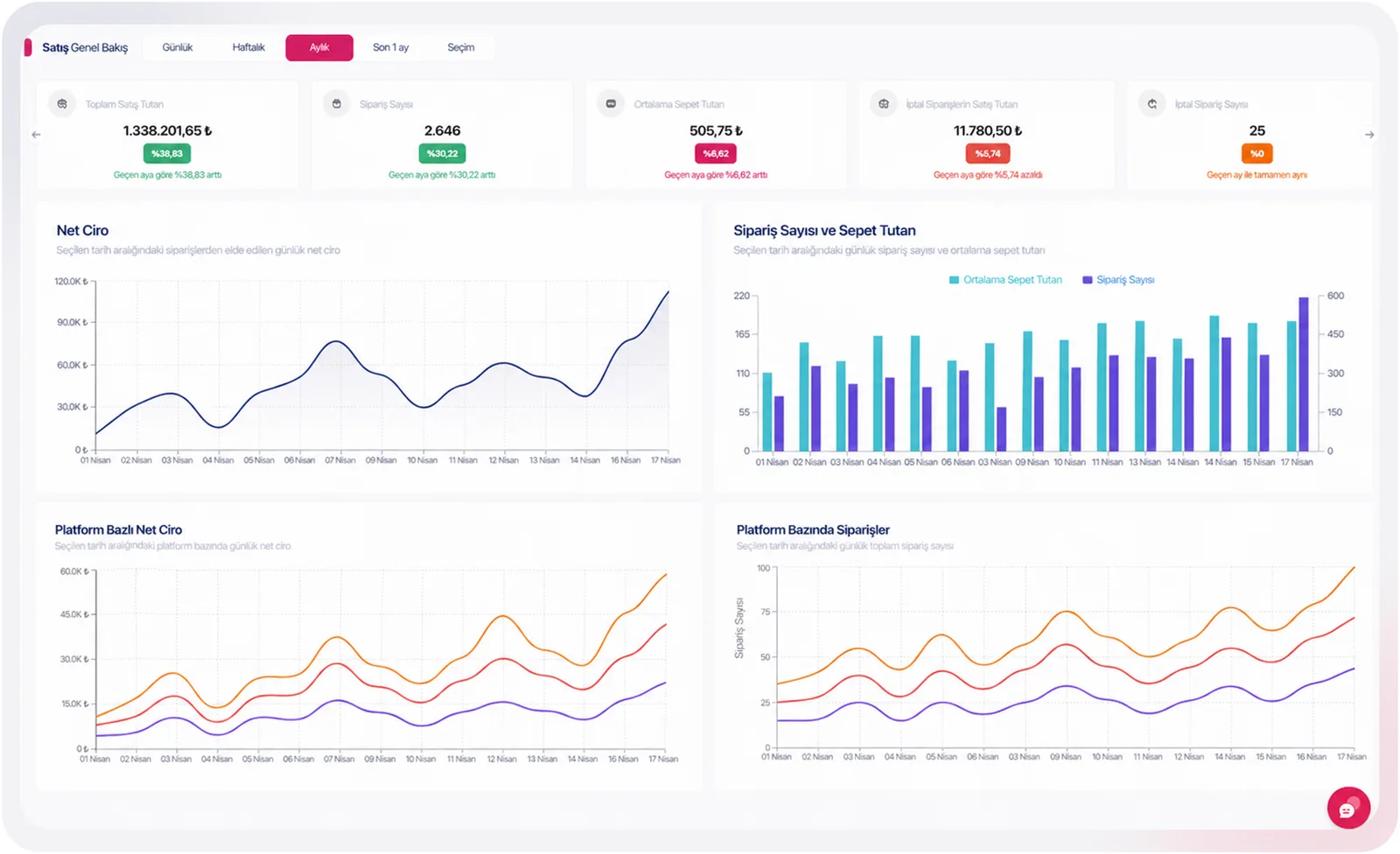Click 'Geçen ay ile tamamen aynı' text

pos(1256,175)
